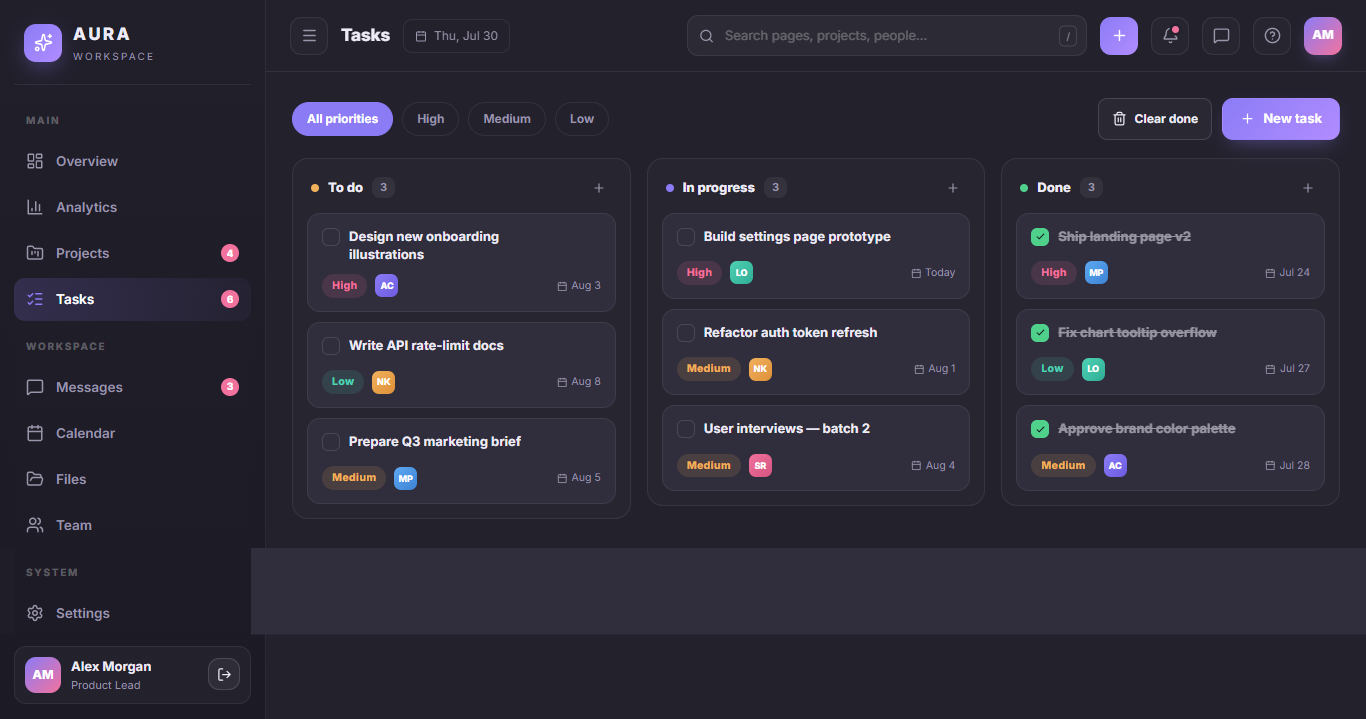Viewport: 1366px width, 719px height.
Task: Uncheck Ship landing page v2
Action: point(1040,237)
